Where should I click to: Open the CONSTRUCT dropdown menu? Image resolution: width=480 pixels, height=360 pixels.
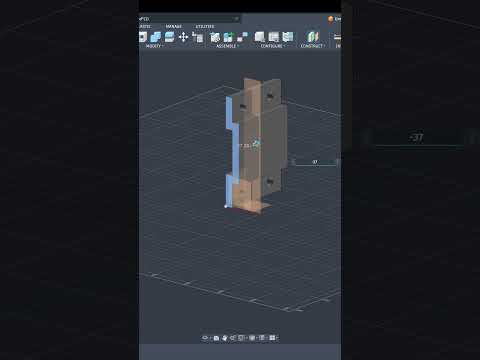(x=313, y=46)
